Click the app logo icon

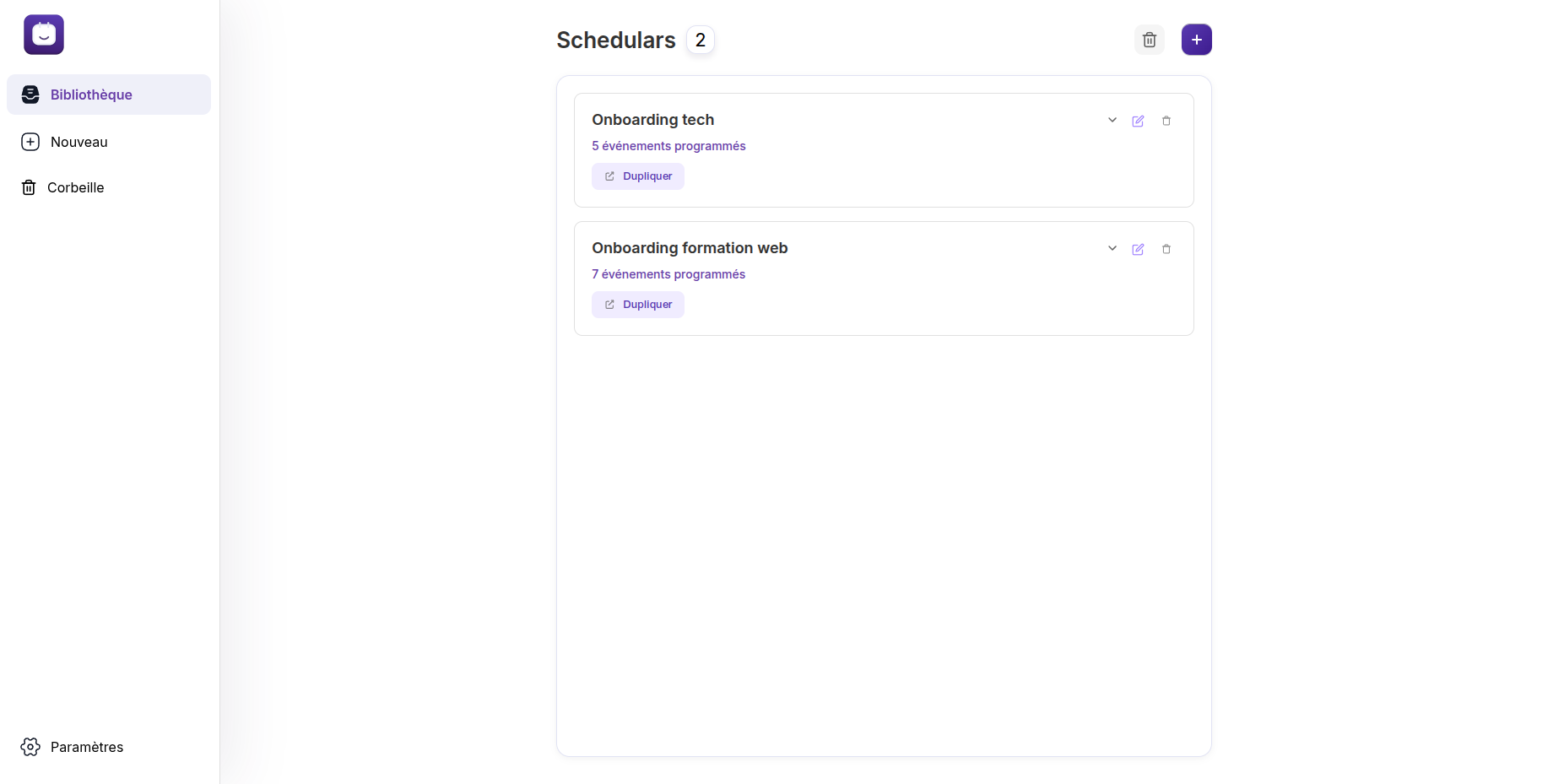click(43, 35)
